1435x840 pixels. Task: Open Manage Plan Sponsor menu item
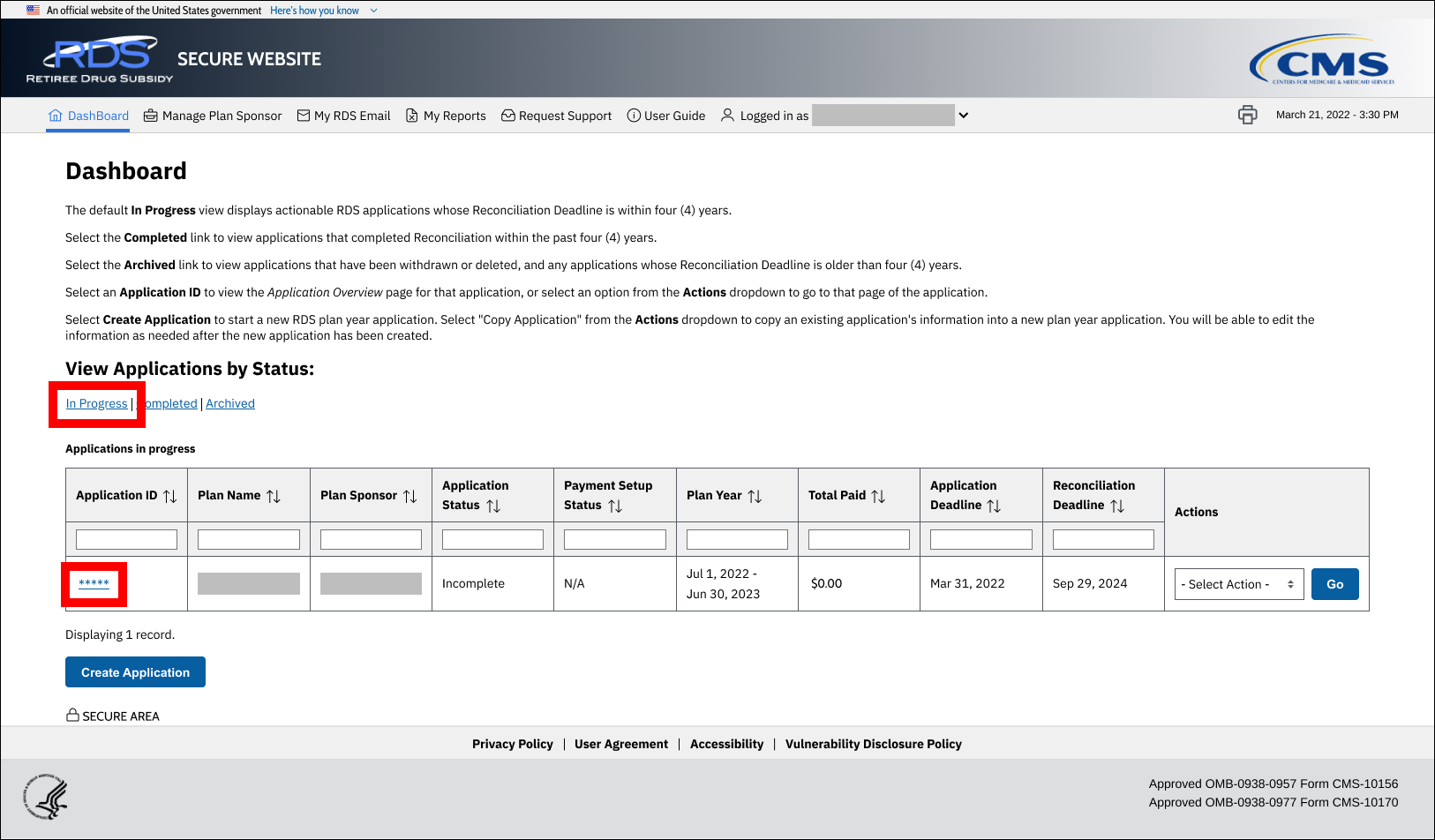[213, 116]
